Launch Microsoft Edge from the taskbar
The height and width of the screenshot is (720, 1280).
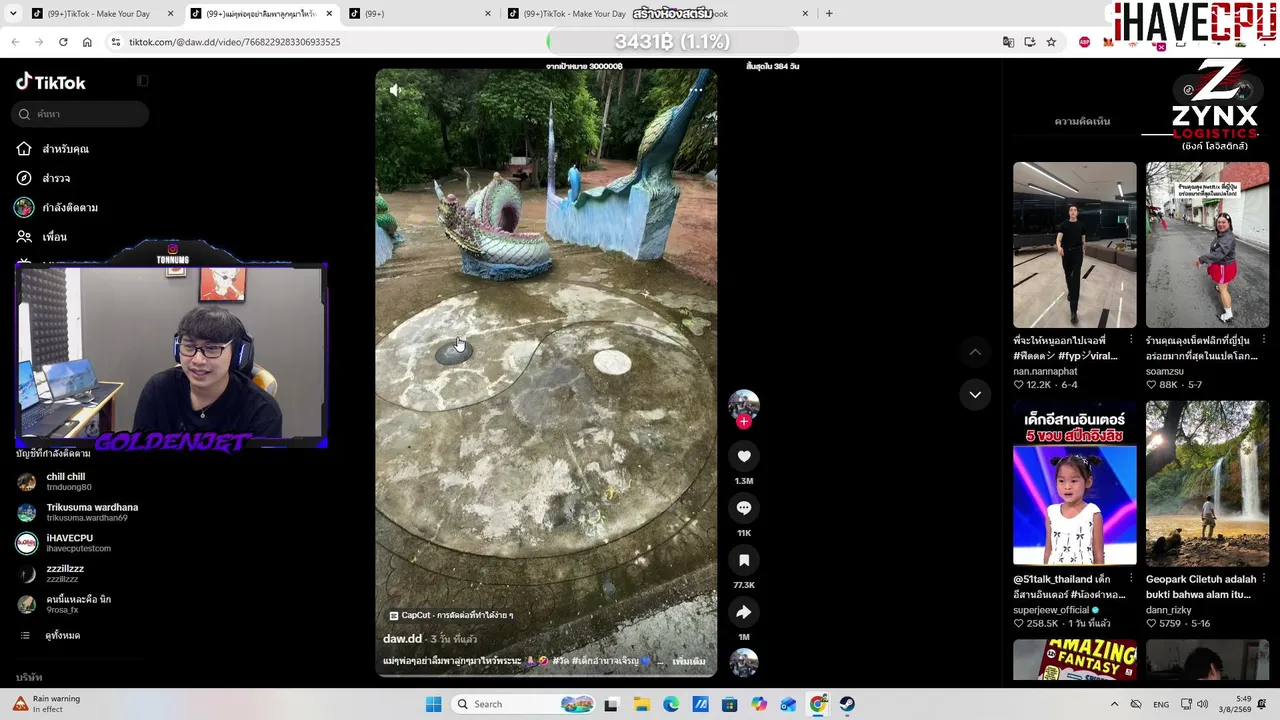[671, 704]
